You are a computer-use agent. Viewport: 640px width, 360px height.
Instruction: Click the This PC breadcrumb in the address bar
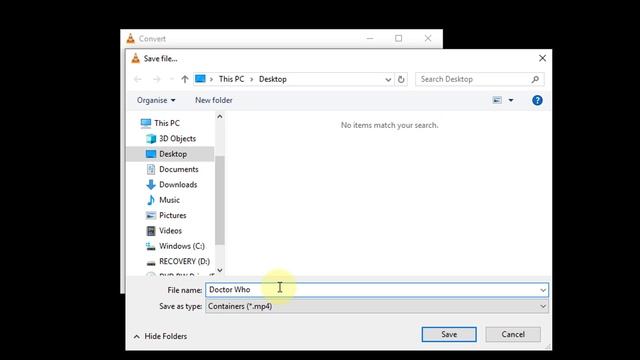pyautogui.click(x=231, y=79)
